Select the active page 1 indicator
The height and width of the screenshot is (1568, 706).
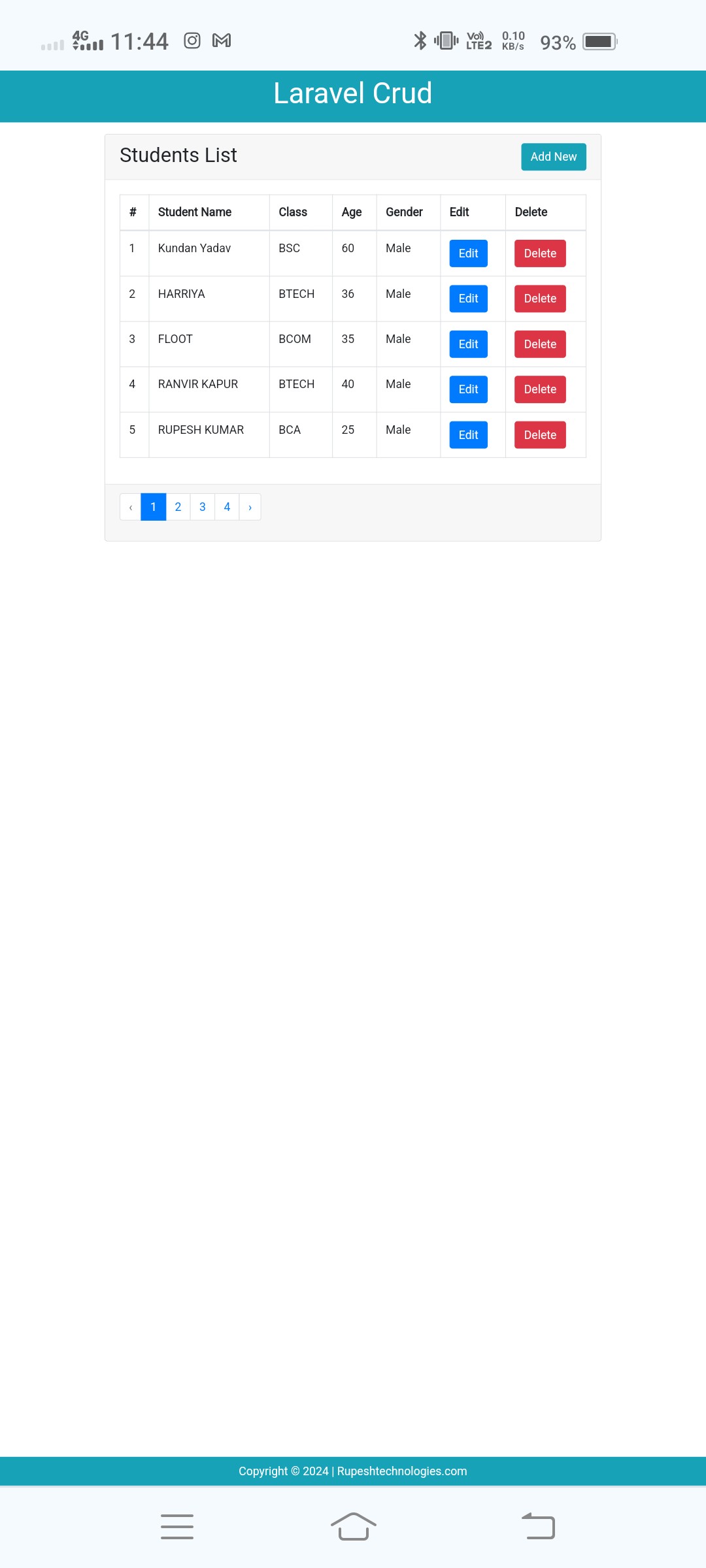(154, 507)
